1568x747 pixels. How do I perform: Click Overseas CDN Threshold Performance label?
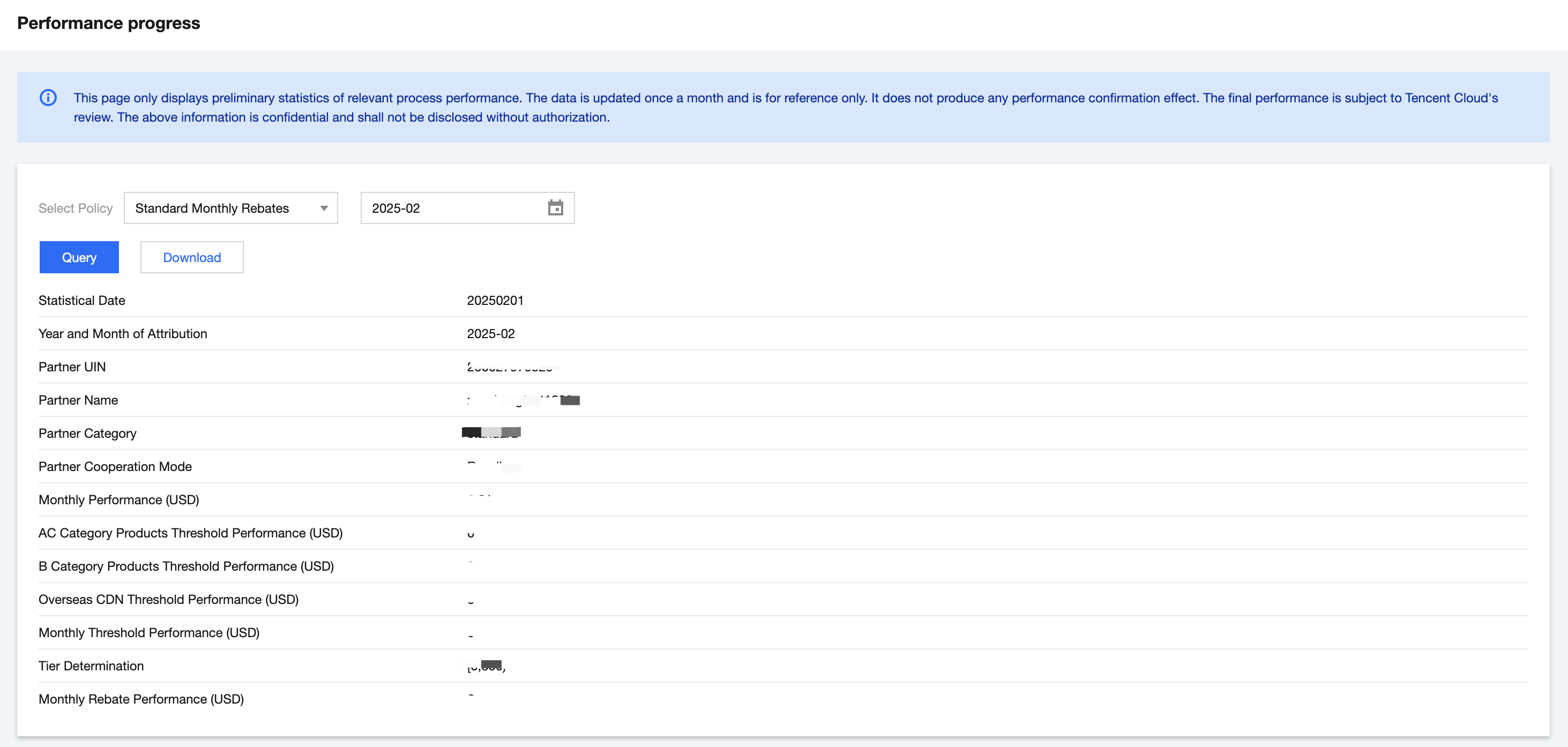click(169, 599)
